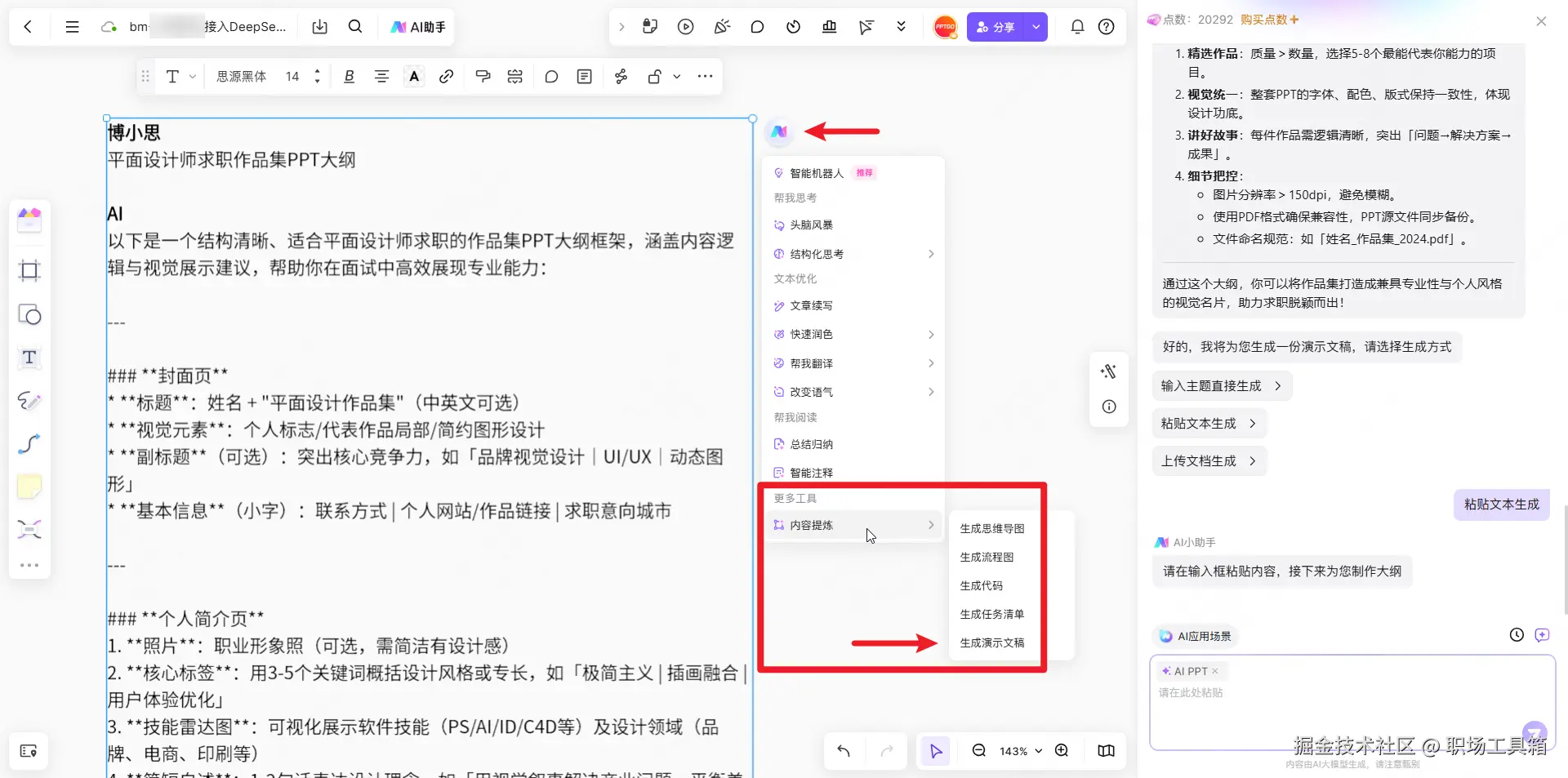Open the text alignment option
Screen dimensions: 1568x778
point(381,77)
